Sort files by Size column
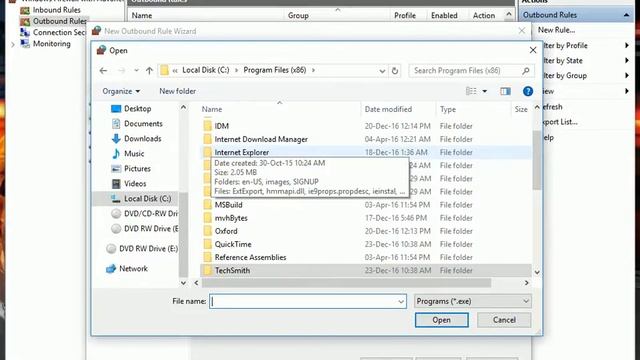 [x=521, y=109]
